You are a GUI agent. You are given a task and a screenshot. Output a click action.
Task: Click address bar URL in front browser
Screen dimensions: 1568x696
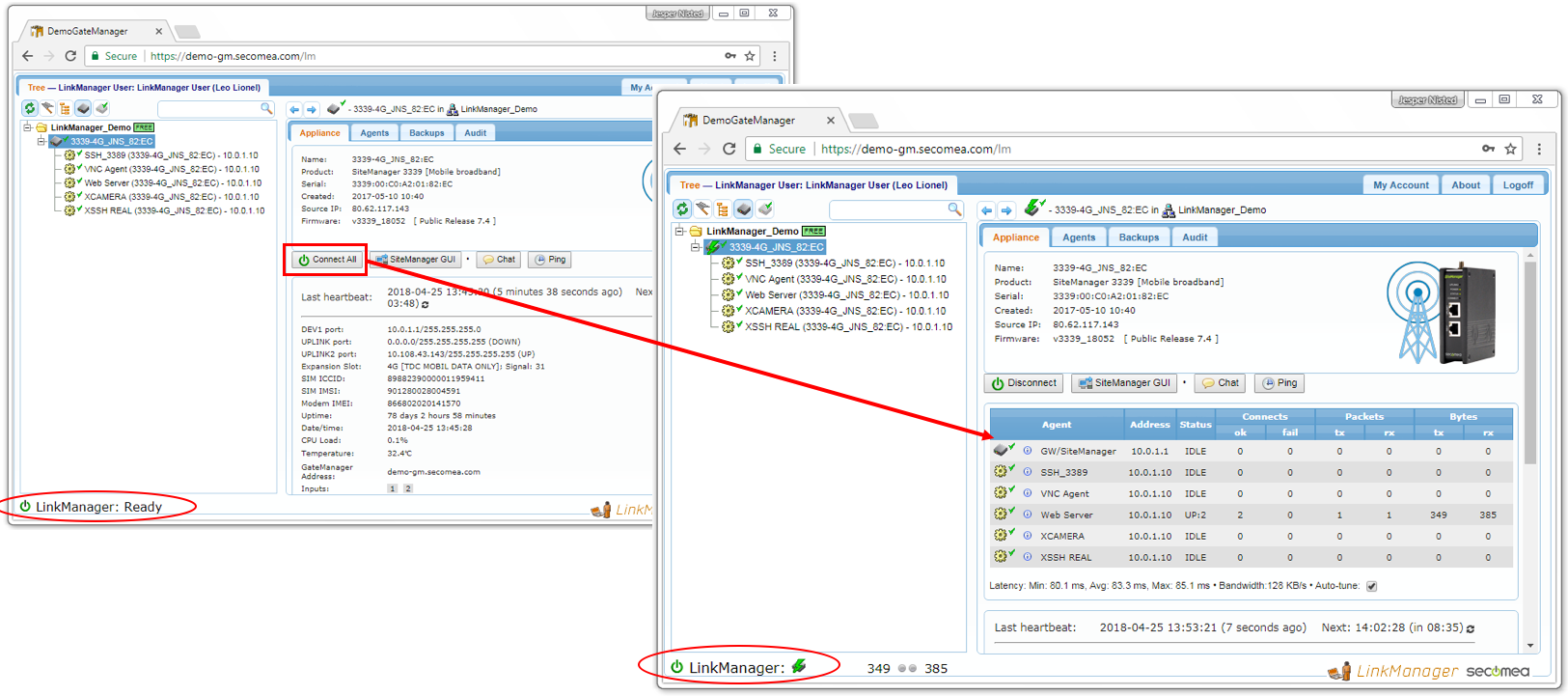pyautogui.click(x=916, y=149)
